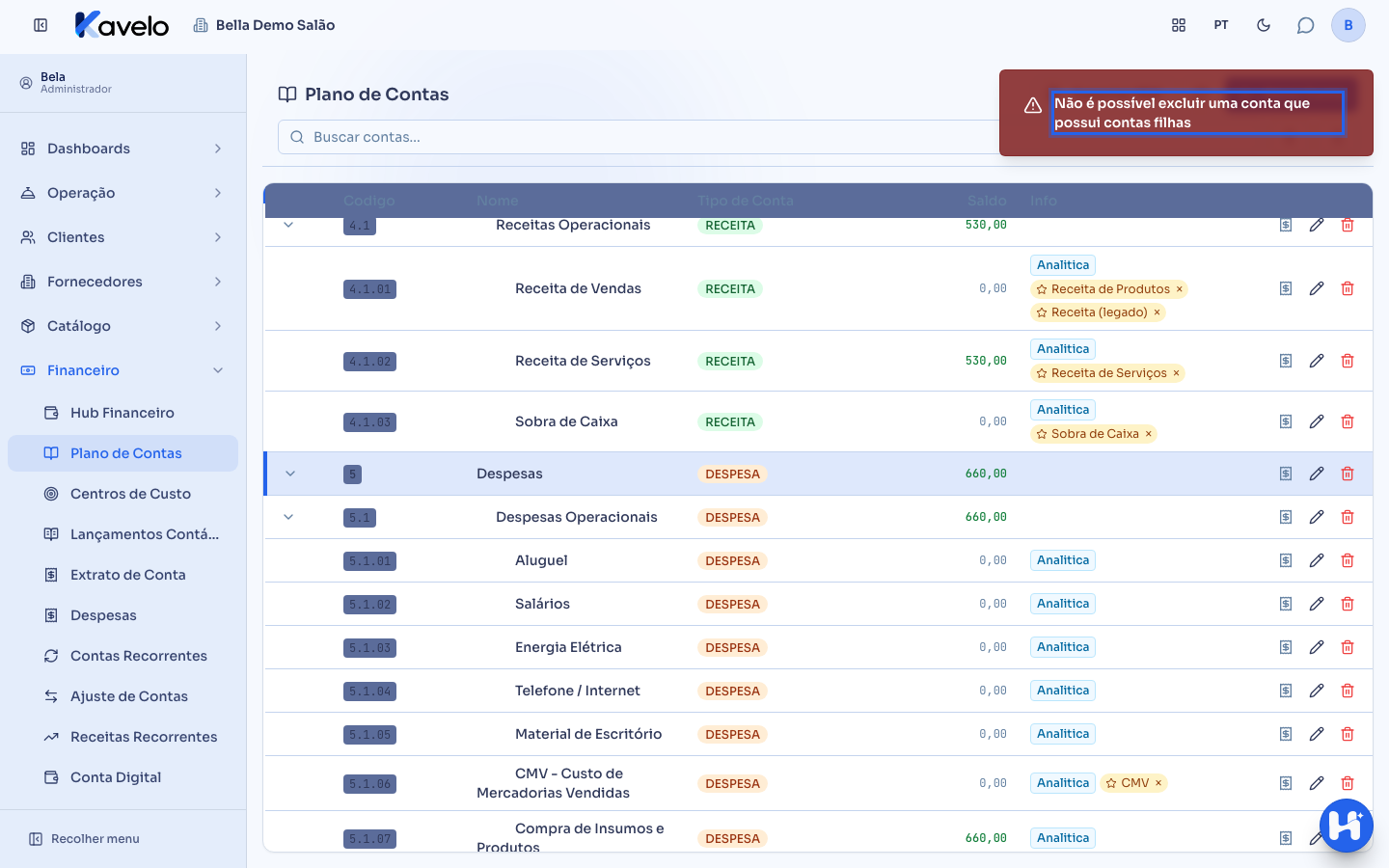1389x868 pixels.
Task: Edit the Despesas Operacionais account
Action: [1317, 517]
